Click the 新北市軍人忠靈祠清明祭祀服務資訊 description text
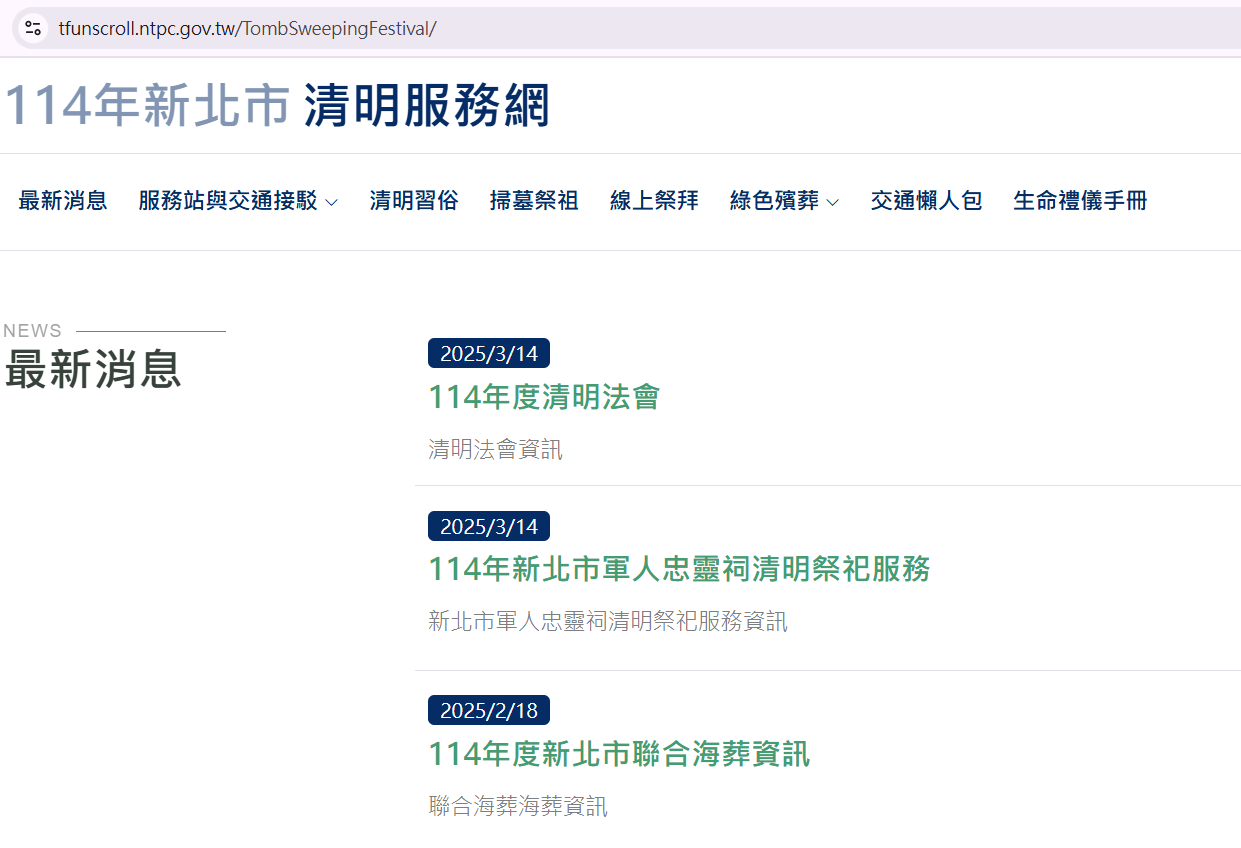The width and height of the screenshot is (1241, 848). (607, 622)
